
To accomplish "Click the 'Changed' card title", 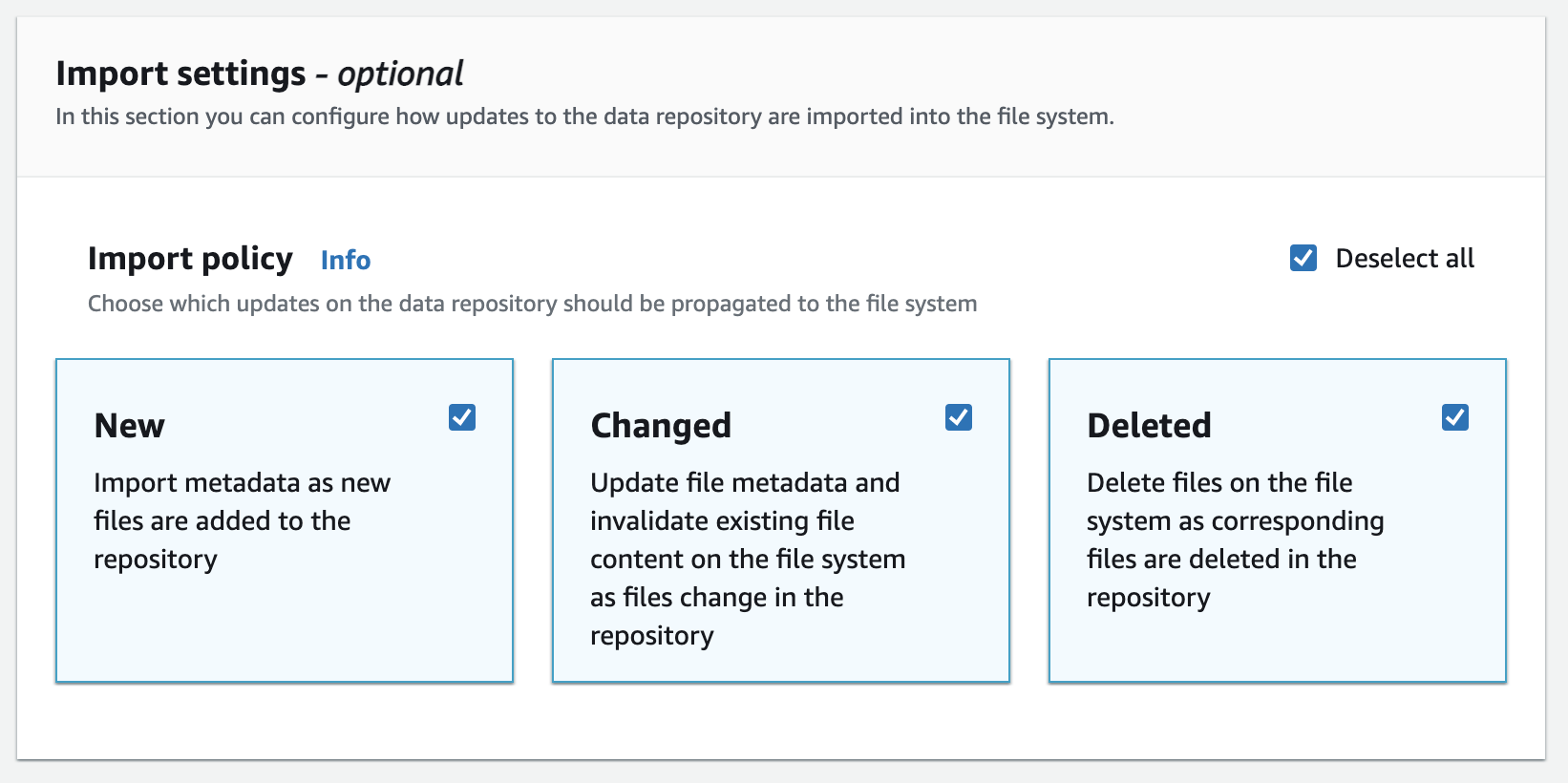I will click(661, 426).
